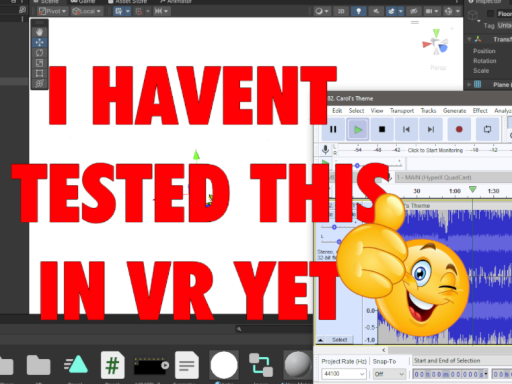This screenshot has height=384, width=512.
Task: Toggle scene effects (skybox, fog) button
Action: click(x=391, y=11)
